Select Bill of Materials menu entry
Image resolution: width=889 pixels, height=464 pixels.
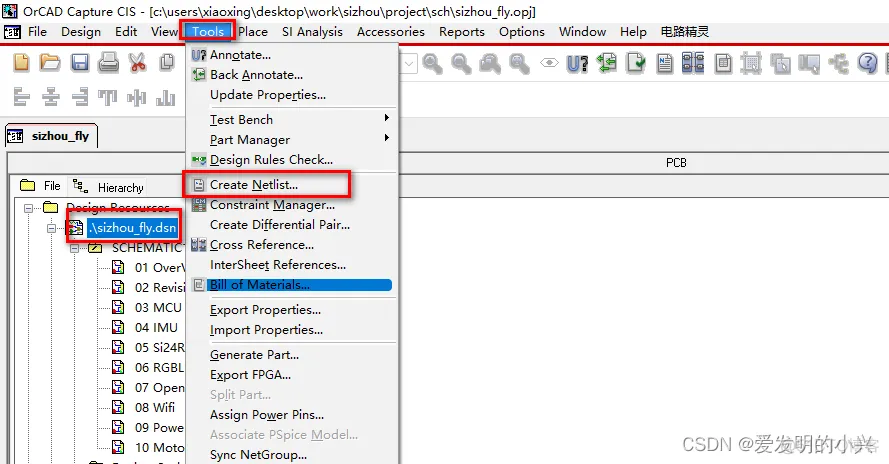click(292, 285)
